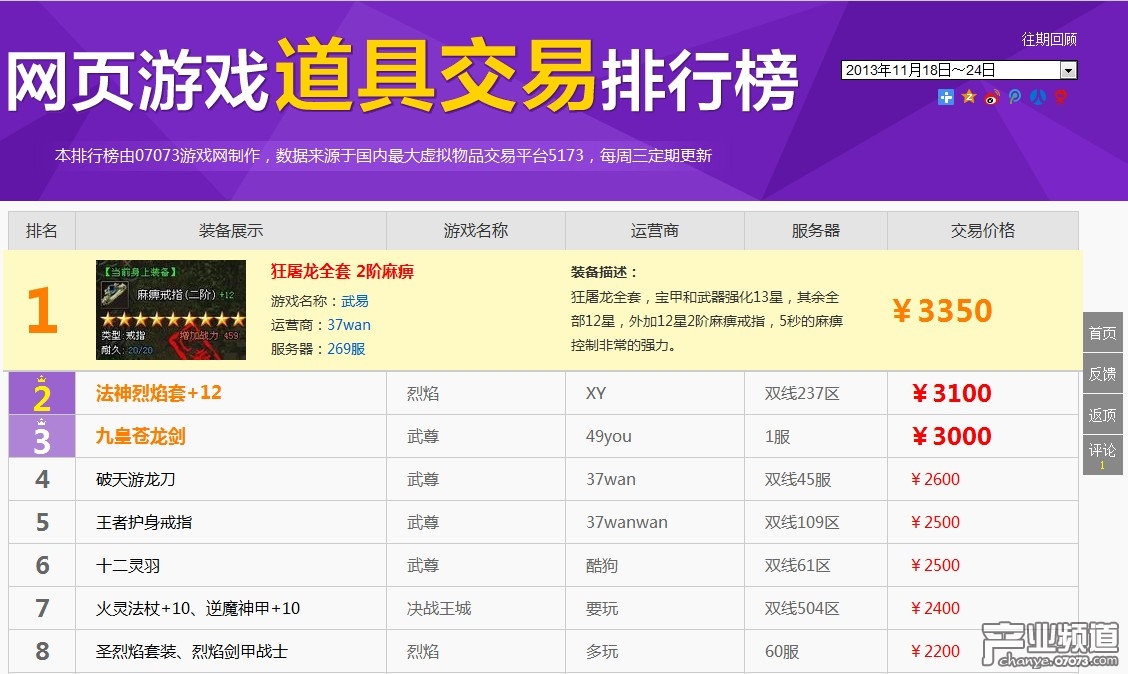1128x674 pixels.
Task: Share to Qzone using the star icon
Action: coord(968,98)
